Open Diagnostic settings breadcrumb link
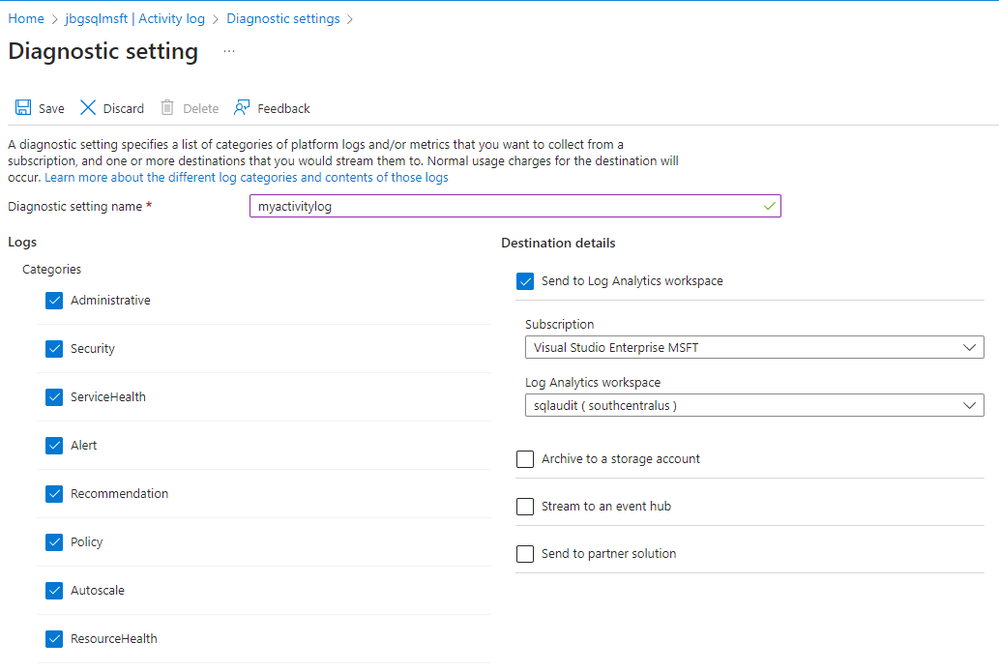Screen dimensions: 999x668 point(283,19)
